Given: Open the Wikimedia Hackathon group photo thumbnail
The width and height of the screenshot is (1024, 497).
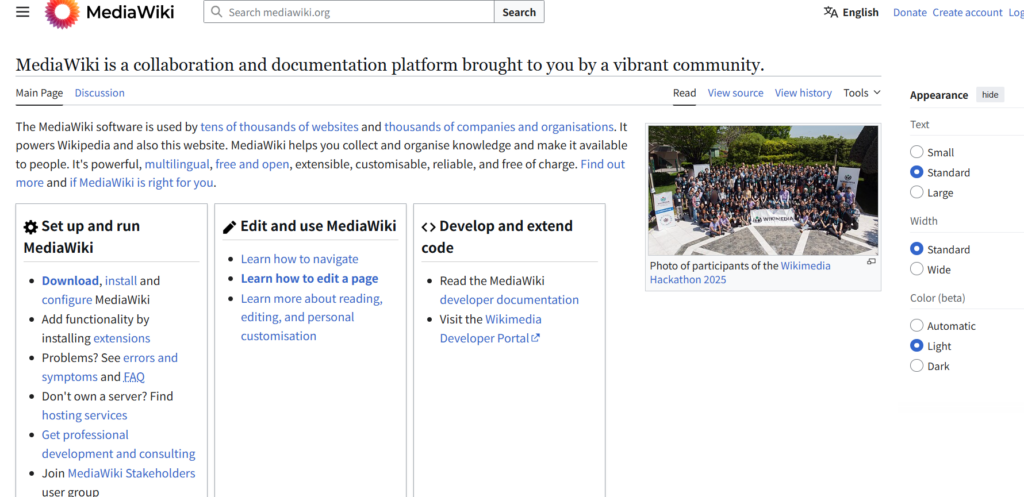Looking at the screenshot, I should [x=763, y=189].
